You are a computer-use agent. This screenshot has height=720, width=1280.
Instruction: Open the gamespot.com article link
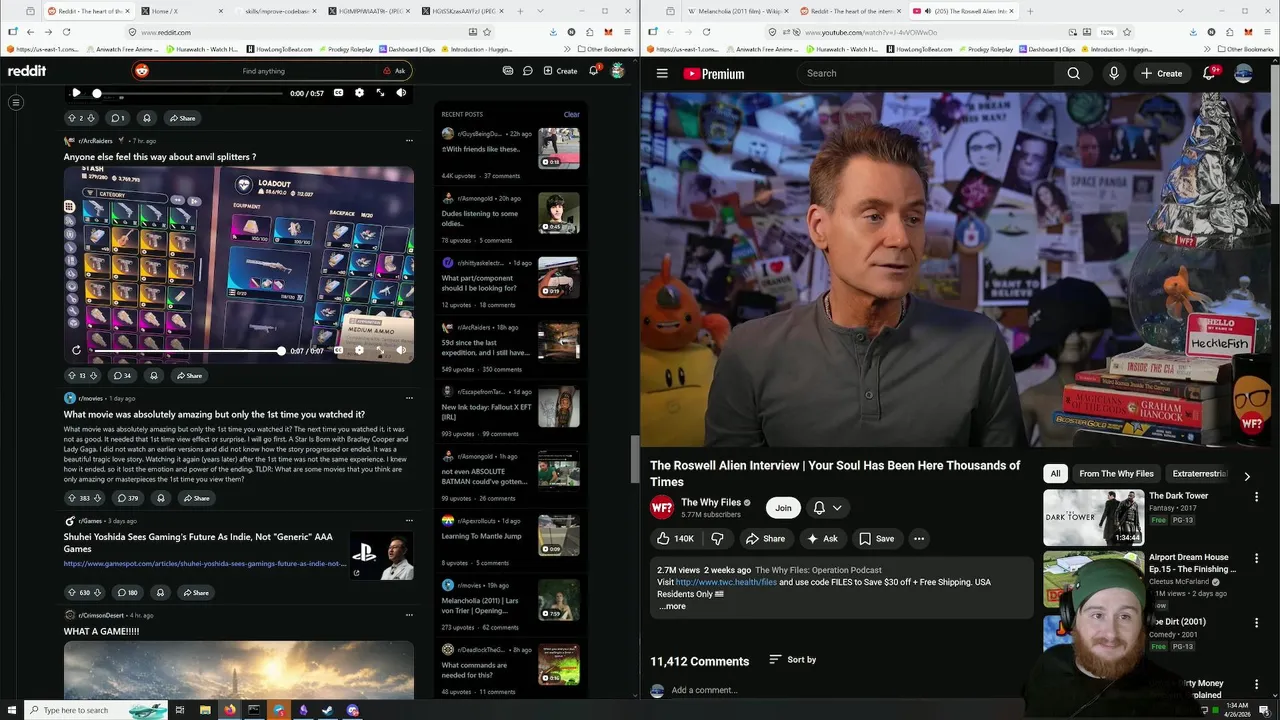coord(205,563)
